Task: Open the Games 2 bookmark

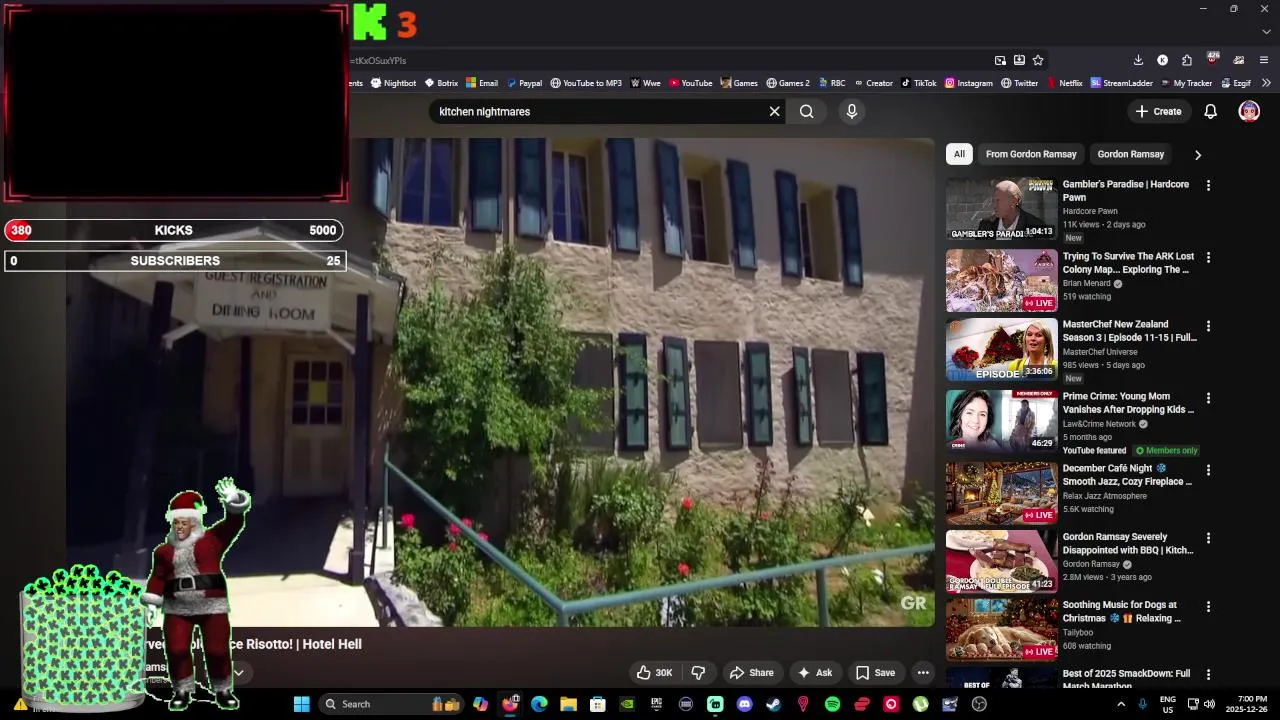Action: click(x=788, y=83)
